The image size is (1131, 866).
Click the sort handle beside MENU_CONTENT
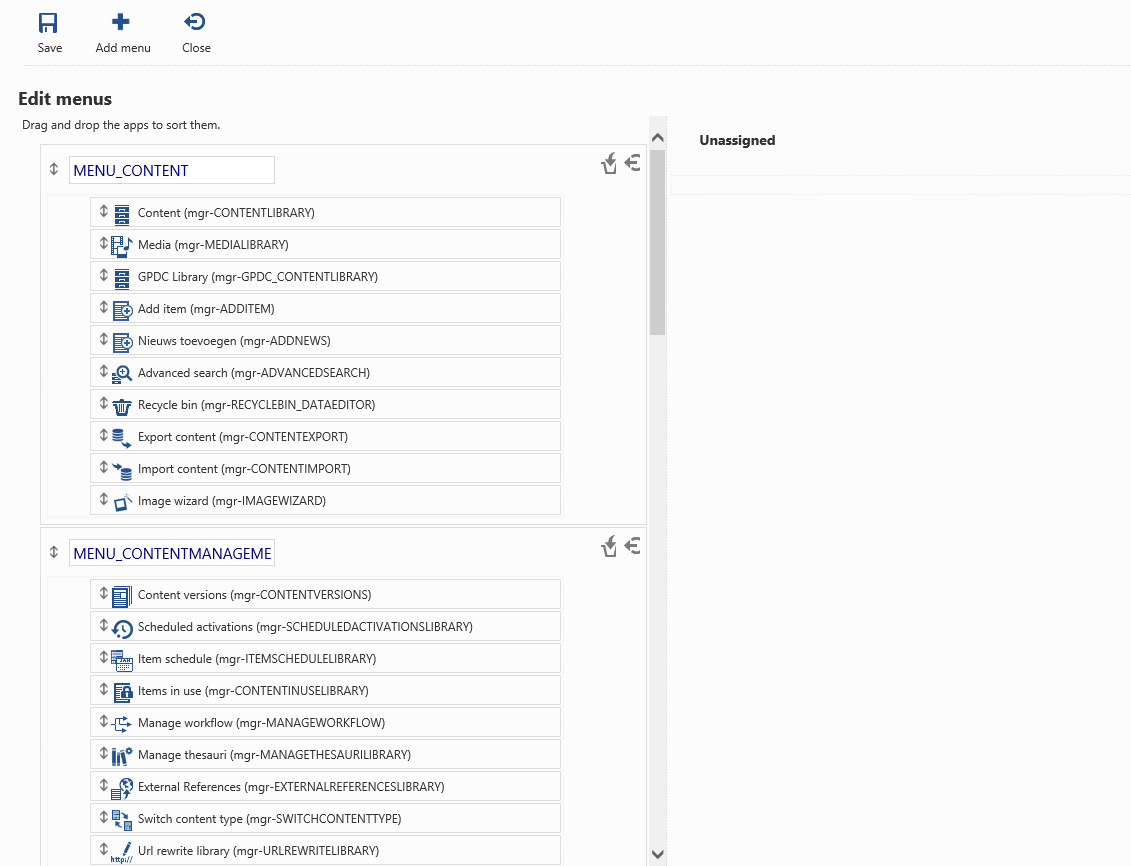(x=53, y=169)
